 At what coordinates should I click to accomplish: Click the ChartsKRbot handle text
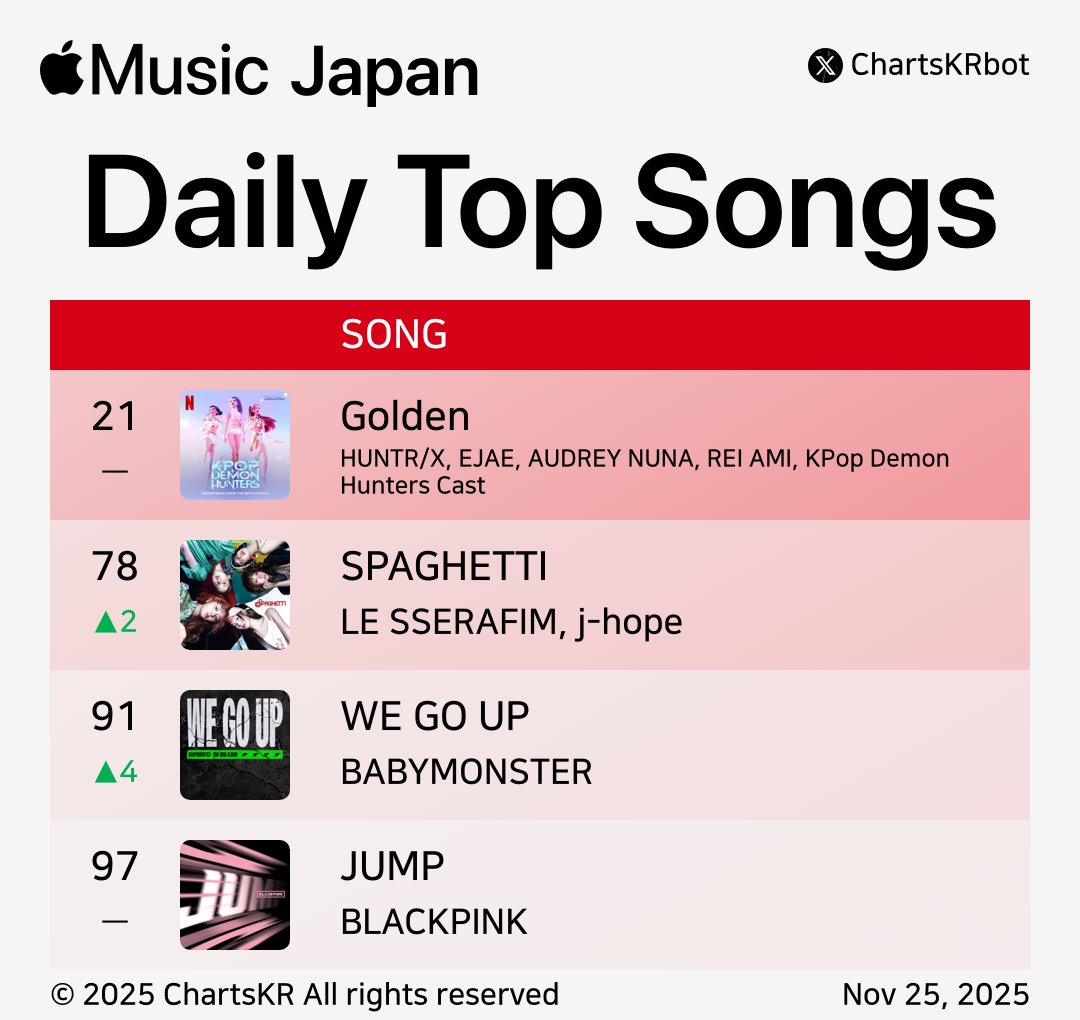[940, 66]
